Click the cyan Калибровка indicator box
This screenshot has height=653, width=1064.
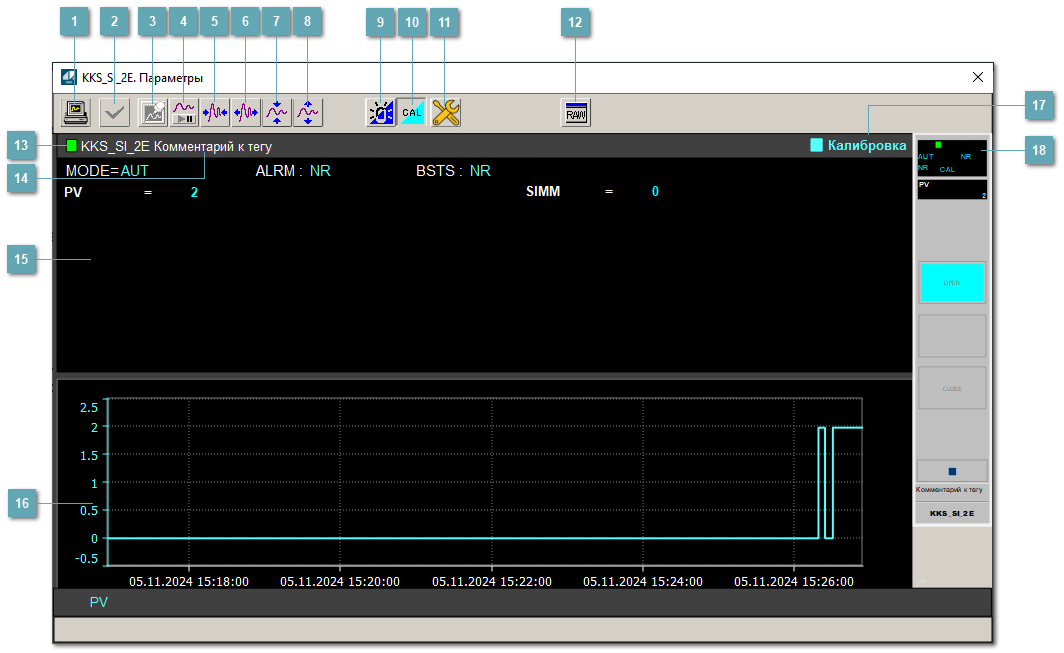[x=816, y=146]
